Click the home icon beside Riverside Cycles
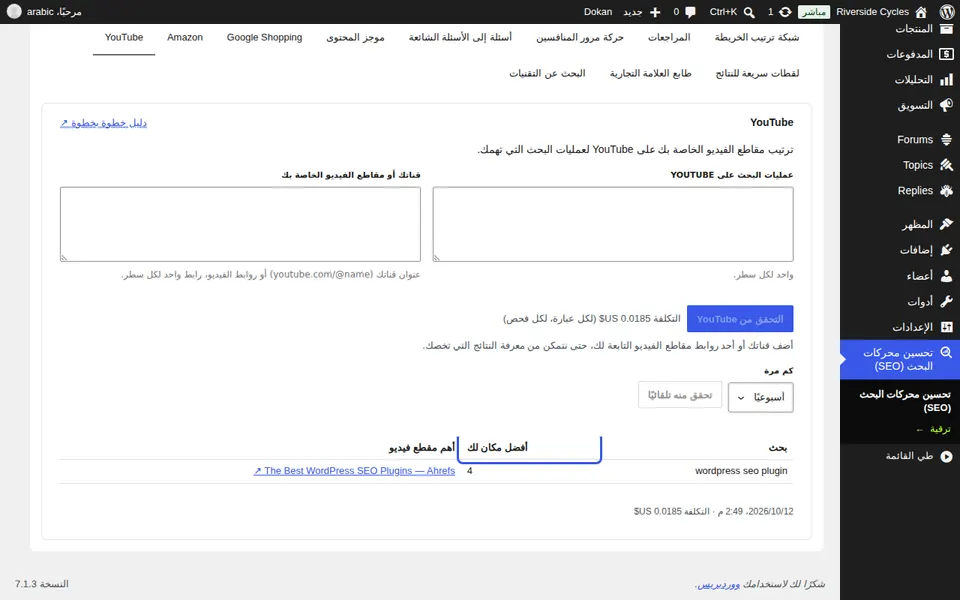Screen dimensions: 960x600 921,12
